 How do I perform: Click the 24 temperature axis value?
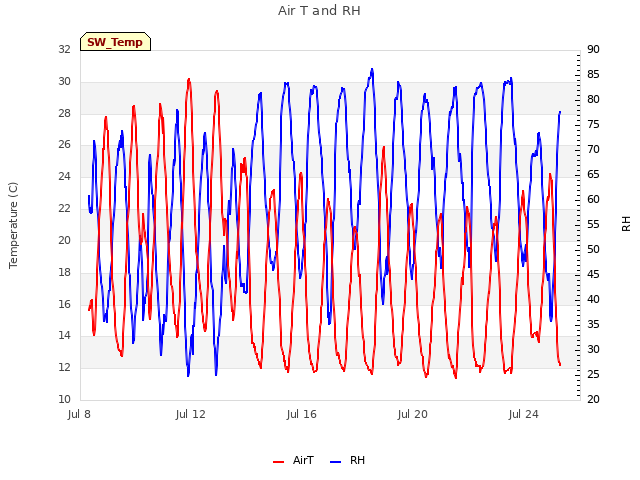(64, 176)
